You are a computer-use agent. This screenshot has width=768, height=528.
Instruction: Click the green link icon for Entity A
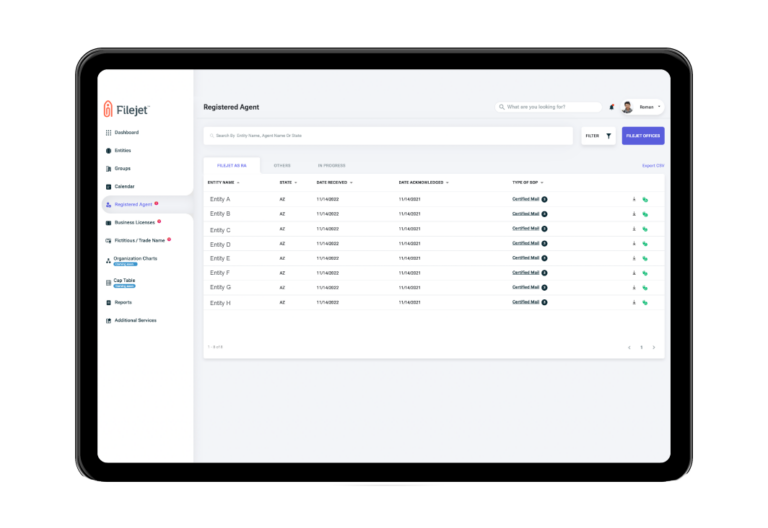click(645, 199)
